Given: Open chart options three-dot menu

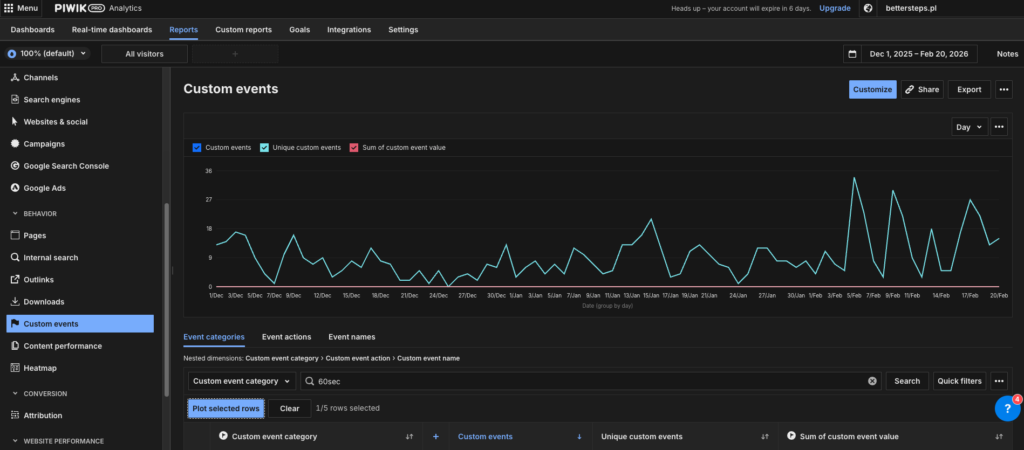Looking at the screenshot, I should pos(998,127).
